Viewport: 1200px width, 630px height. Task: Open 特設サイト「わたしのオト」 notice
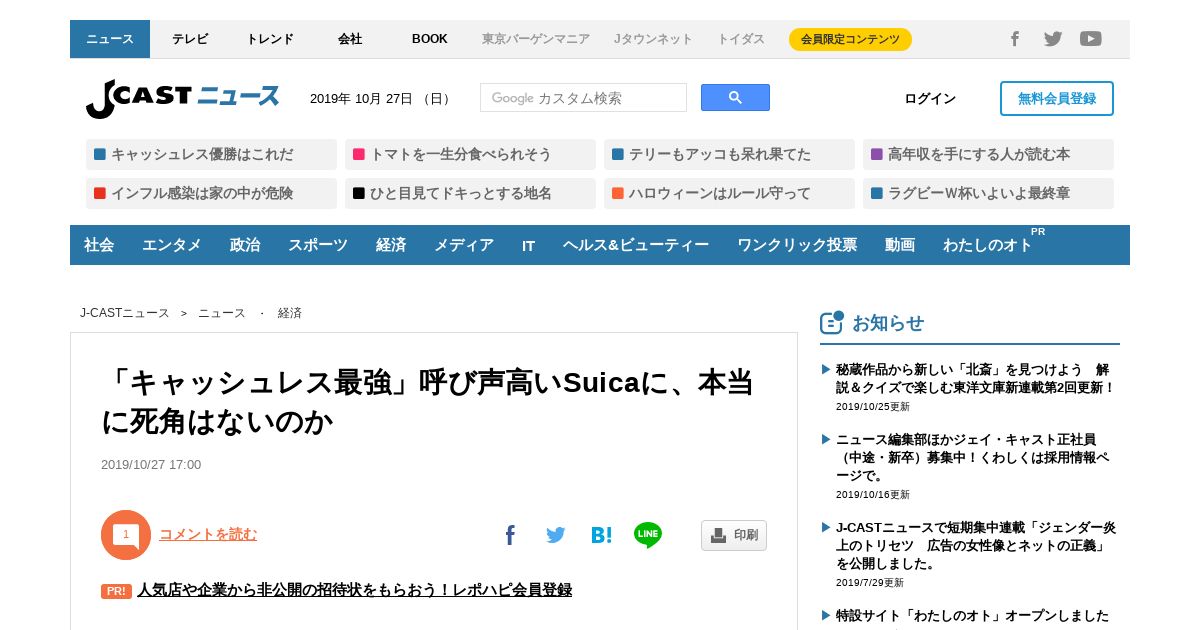(972, 615)
